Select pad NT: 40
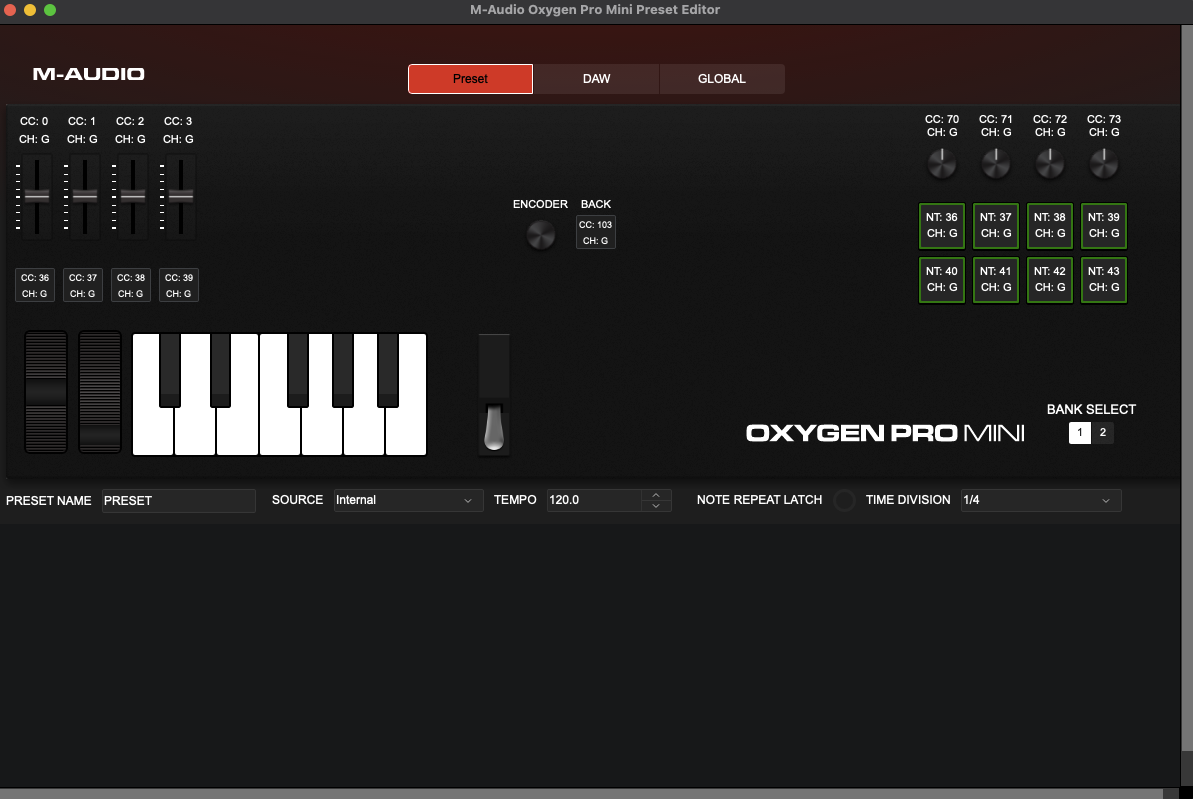Image resolution: width=1193 pixels, height=799 pixels. click(942, 279)
